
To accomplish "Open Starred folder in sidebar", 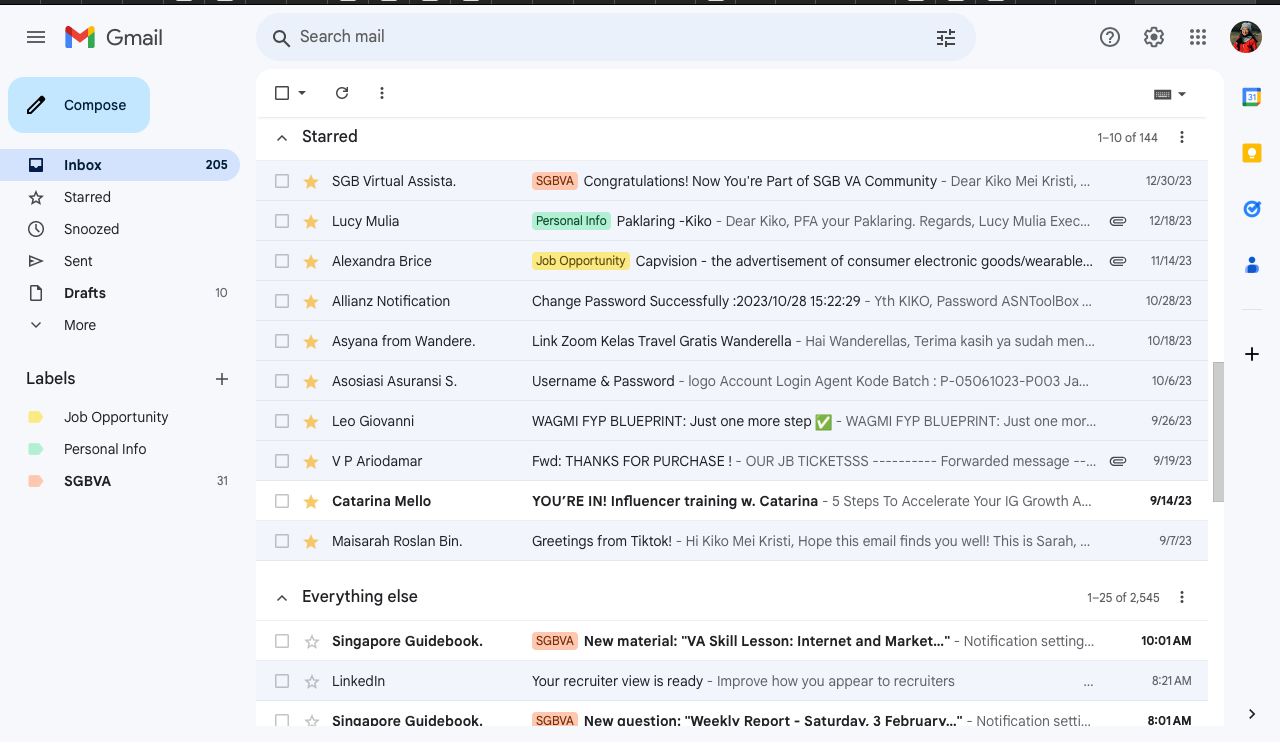I will pos(120,197).
